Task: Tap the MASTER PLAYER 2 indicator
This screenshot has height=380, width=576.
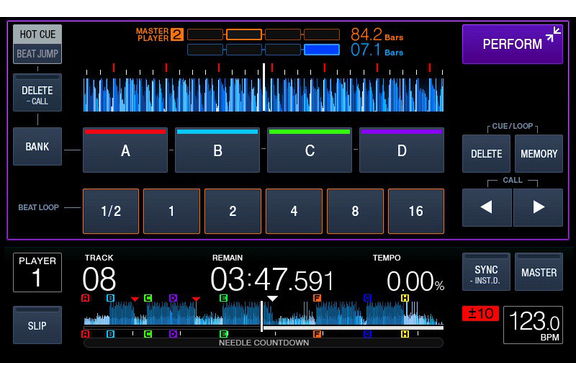Action: click(x=159, y=35)
